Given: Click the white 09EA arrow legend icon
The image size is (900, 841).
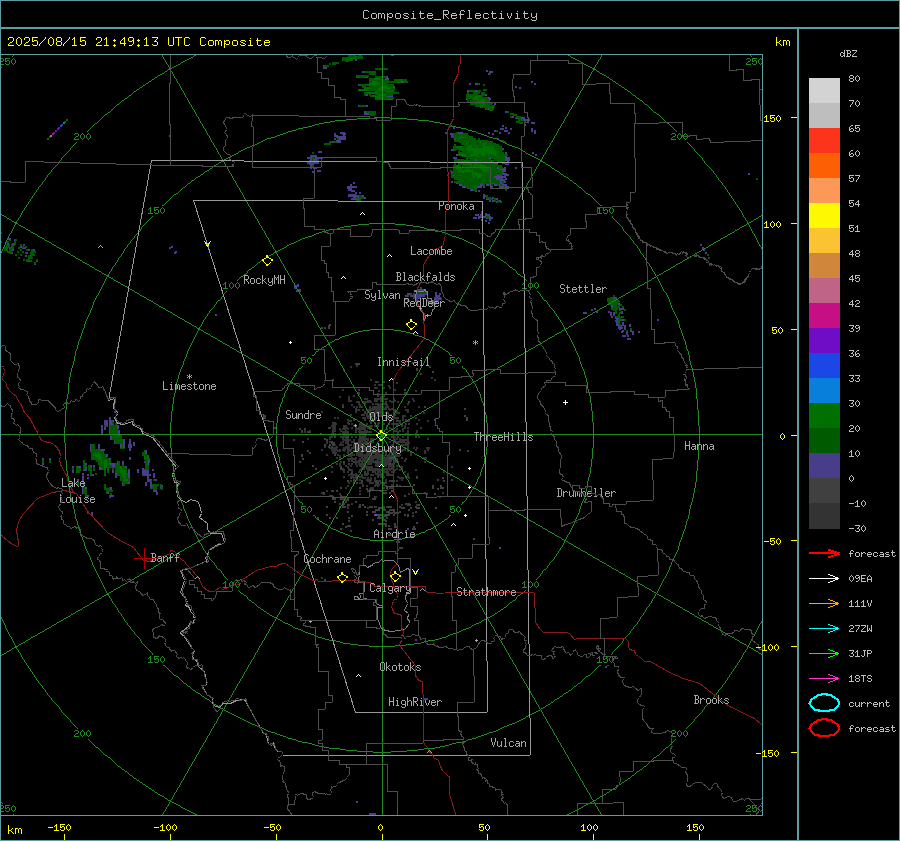Looking at the screenshot, I should [x=824, y=578].
